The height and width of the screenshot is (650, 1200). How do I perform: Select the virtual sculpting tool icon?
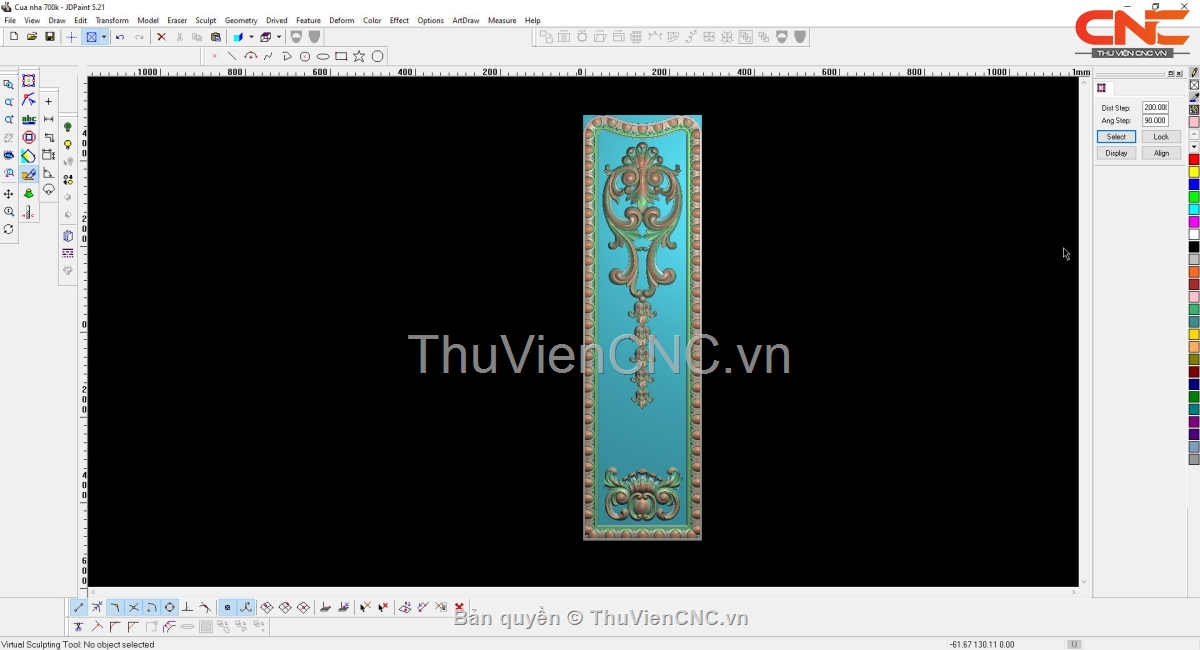pos(29,174)
